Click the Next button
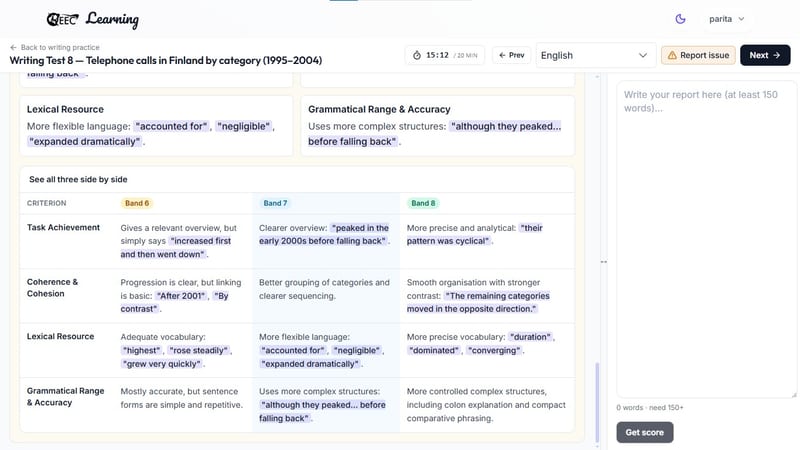 765,55
